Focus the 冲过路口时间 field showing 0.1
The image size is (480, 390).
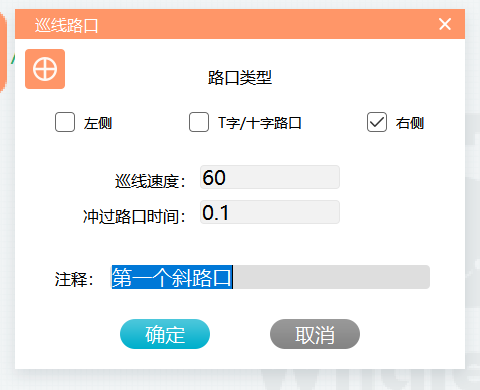[x=270, y=212]
